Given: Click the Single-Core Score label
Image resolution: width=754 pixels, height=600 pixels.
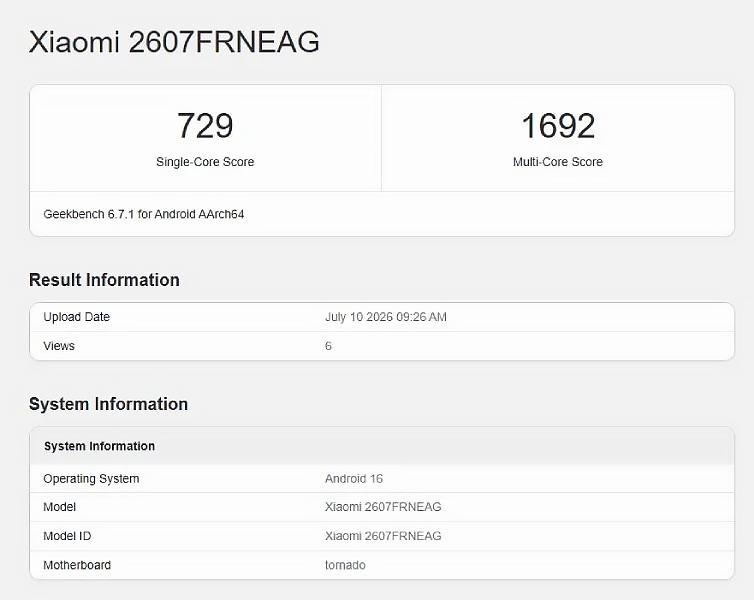Looking at the screenshot, I should pos(205,162).
